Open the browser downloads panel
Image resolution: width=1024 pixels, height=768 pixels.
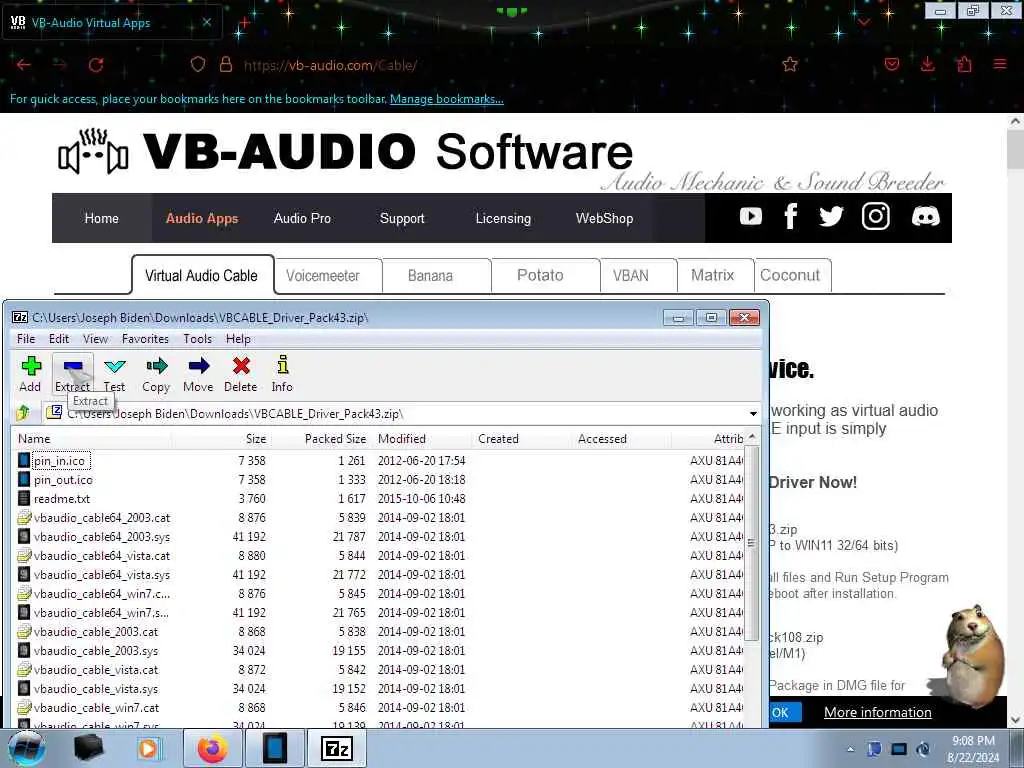pyautogui.click(x=927, y=64)
